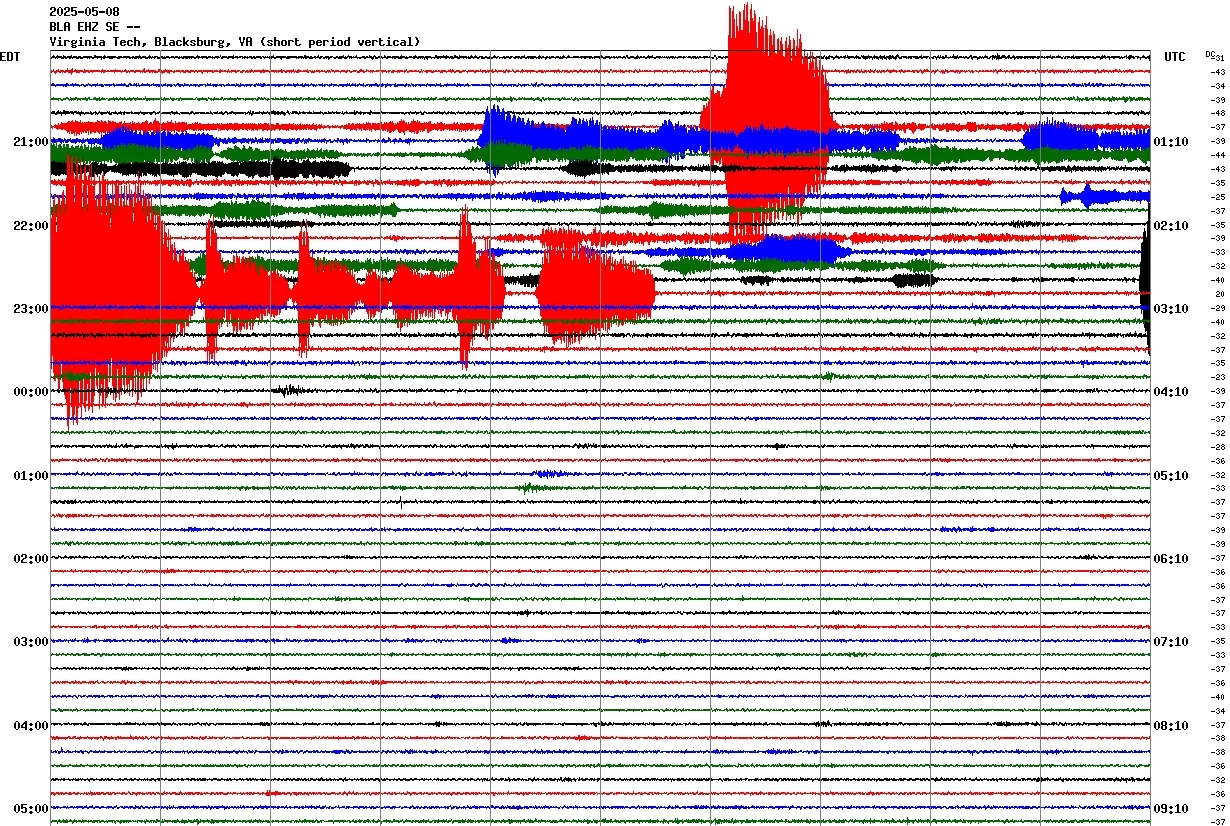Click the 2025-05-08 date header

[84, 12]
